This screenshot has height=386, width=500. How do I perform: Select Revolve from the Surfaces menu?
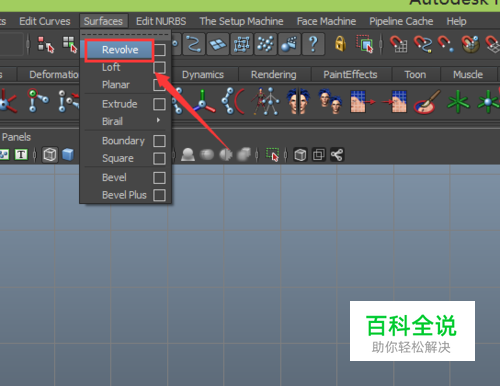[120, 50]
